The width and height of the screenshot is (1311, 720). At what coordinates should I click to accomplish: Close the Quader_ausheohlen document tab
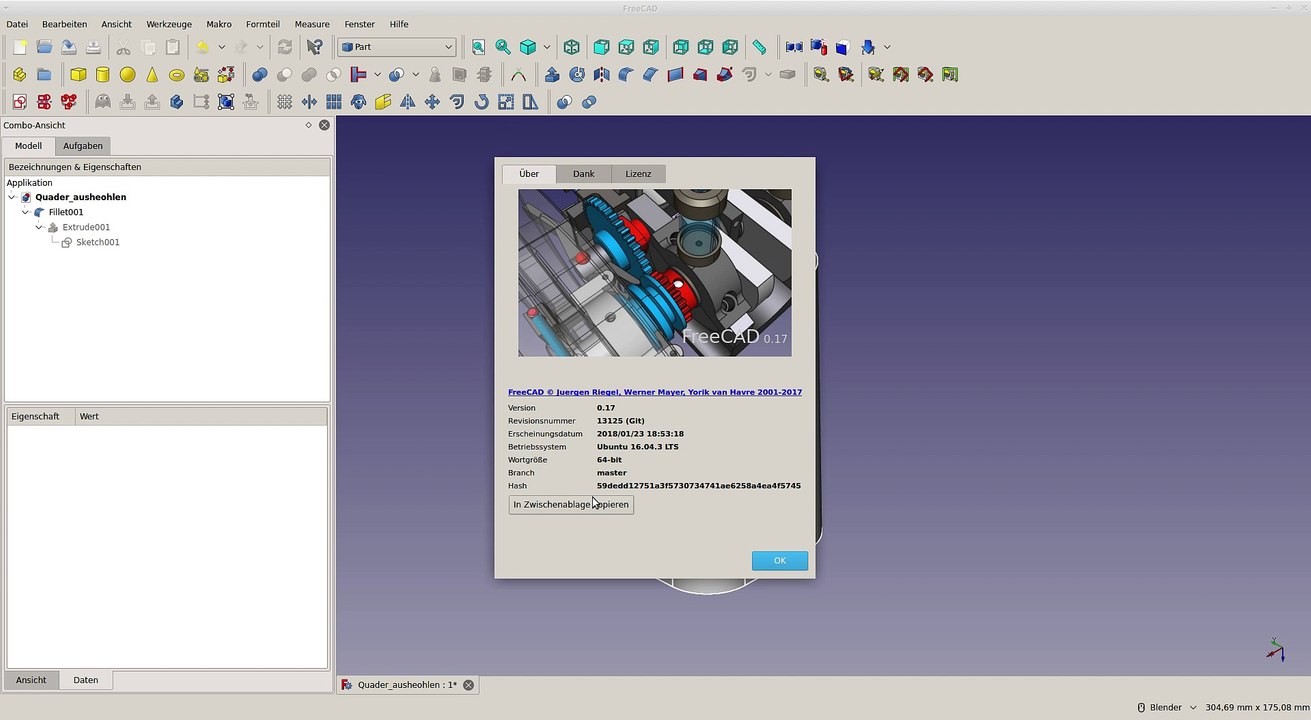coord(468,685)
